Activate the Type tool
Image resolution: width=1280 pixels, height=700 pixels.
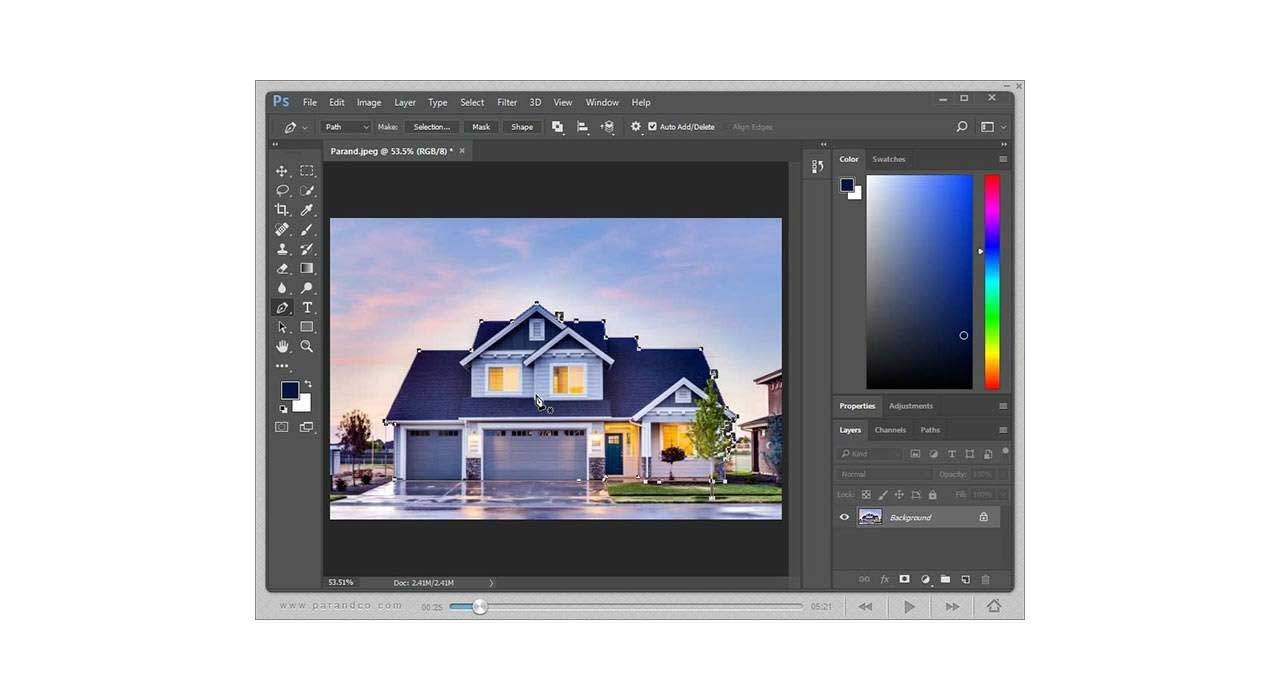pyautogui.click(x=307, y=307)
